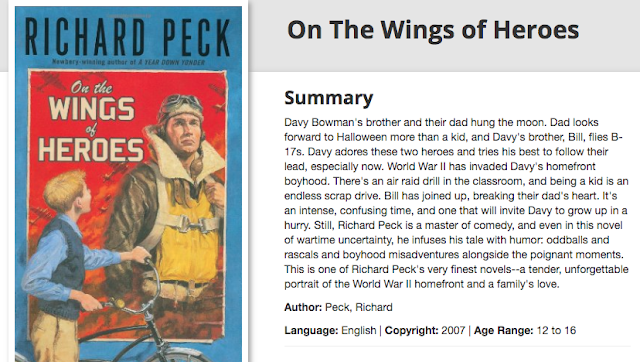Click the 2007 copyright year

pos(453,330)
